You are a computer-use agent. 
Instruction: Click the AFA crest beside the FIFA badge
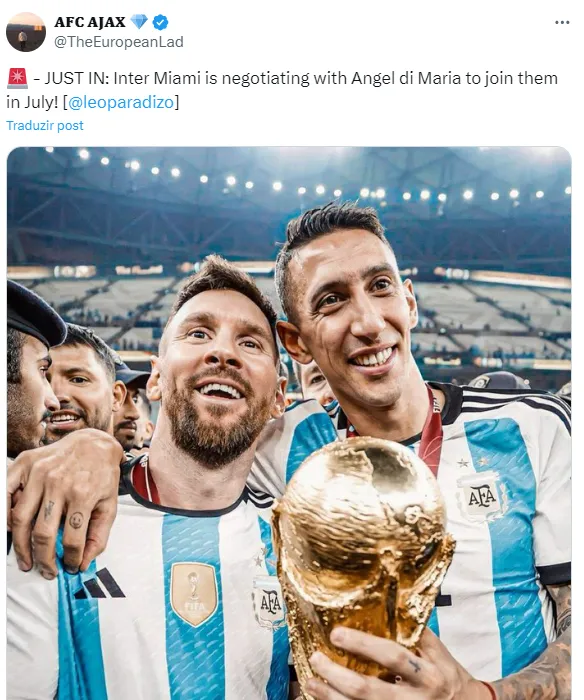coord(269,603)
